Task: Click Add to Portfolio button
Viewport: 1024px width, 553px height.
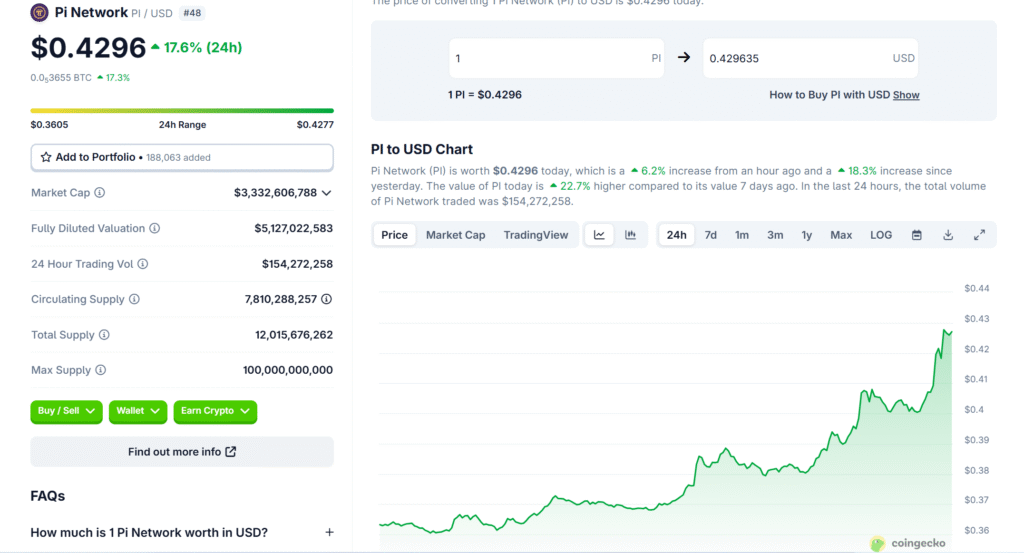Action: pos(182,157)
